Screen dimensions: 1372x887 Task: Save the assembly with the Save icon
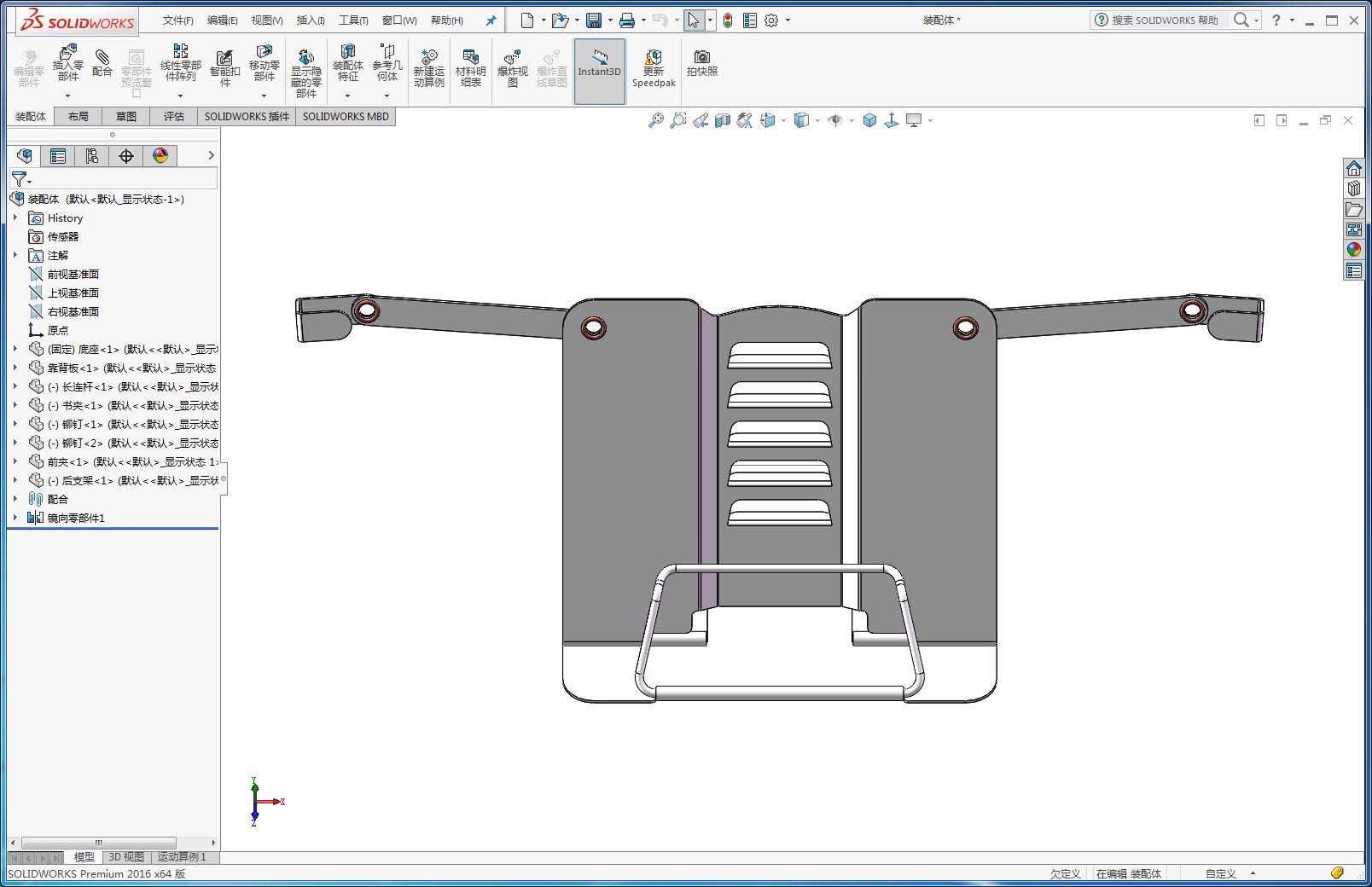(x=594, y=20)
